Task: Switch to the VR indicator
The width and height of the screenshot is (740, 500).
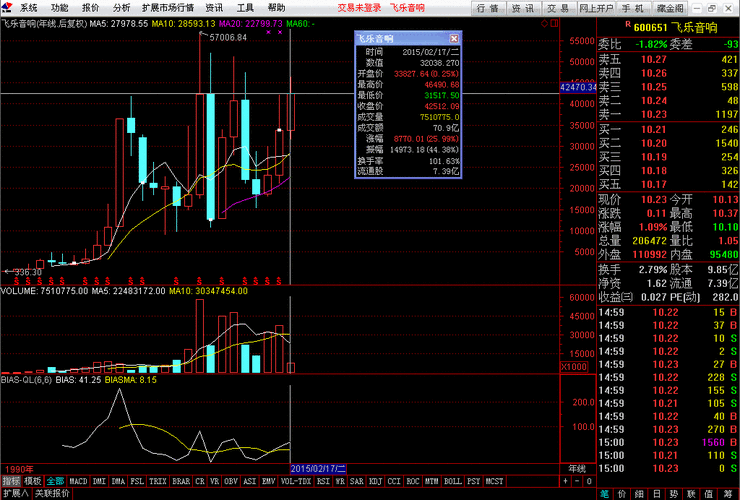Action: click(214, 481)
